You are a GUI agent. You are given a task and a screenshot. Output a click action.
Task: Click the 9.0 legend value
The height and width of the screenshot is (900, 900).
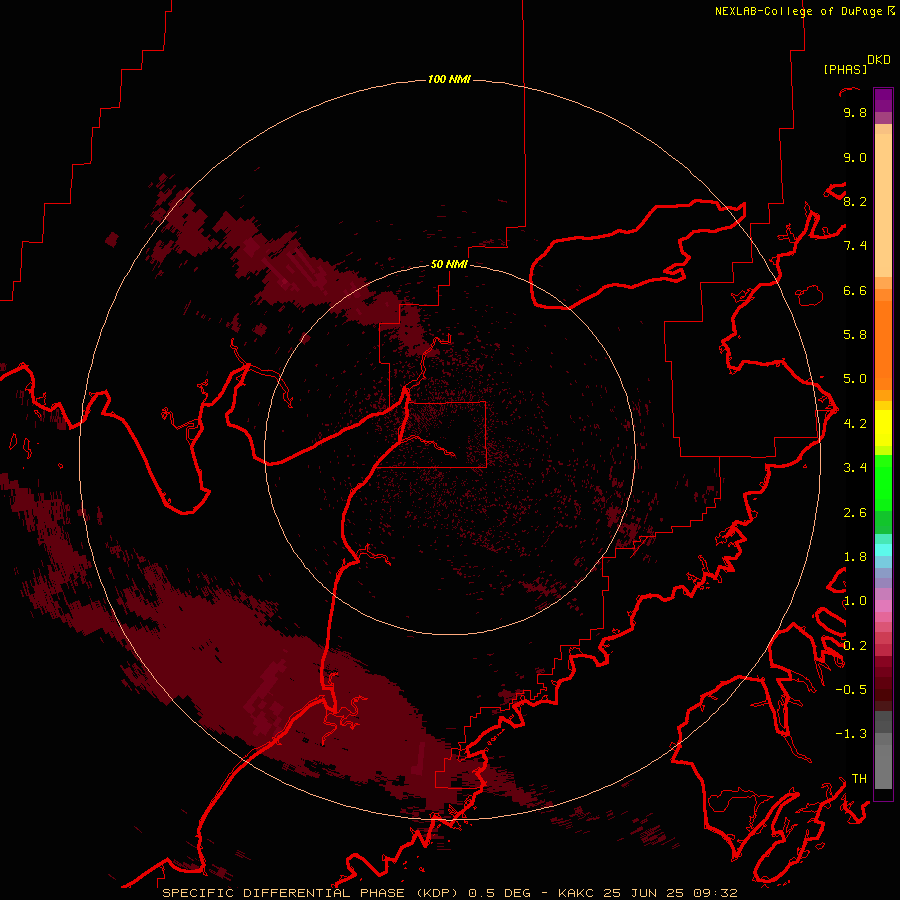(x=855, y=157)
